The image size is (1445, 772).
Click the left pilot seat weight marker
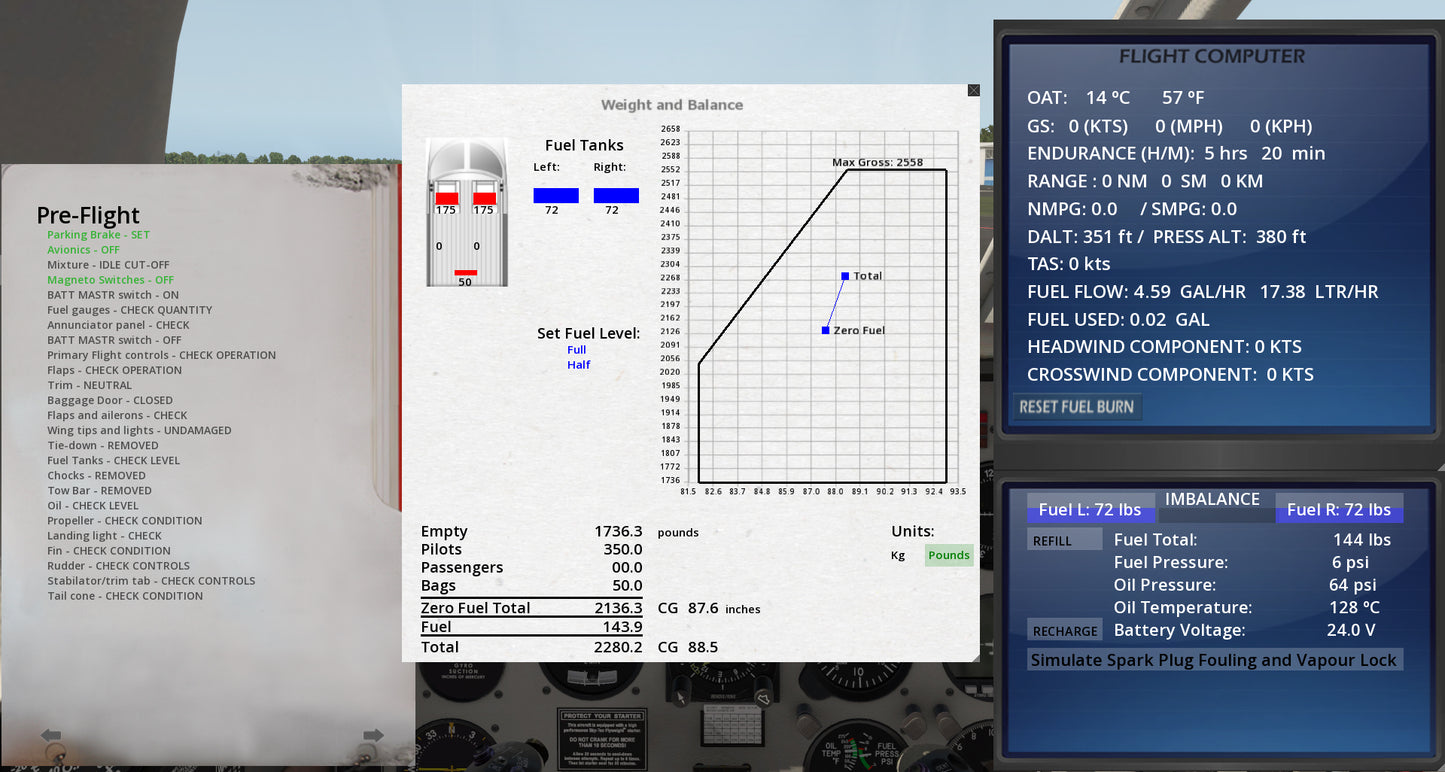[x=446, y=198]
